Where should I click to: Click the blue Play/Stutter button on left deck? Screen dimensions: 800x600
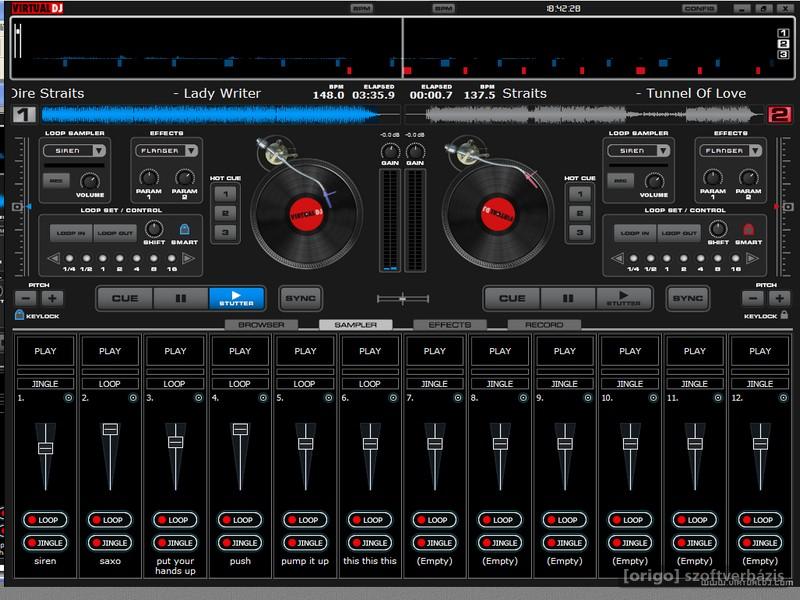point(236,298)
